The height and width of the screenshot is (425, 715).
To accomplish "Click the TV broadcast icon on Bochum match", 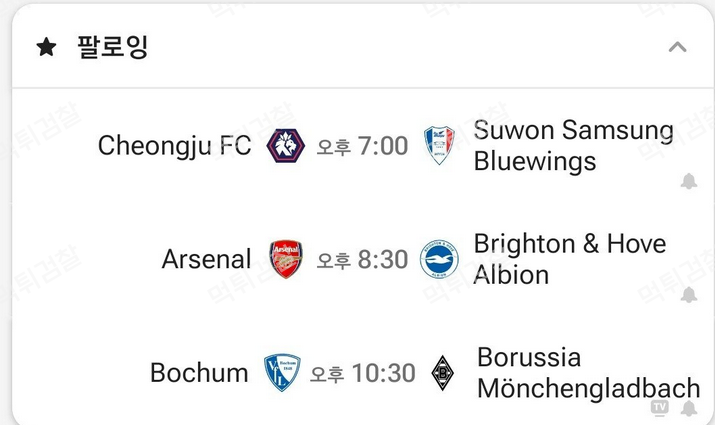I will pos(659,407).
